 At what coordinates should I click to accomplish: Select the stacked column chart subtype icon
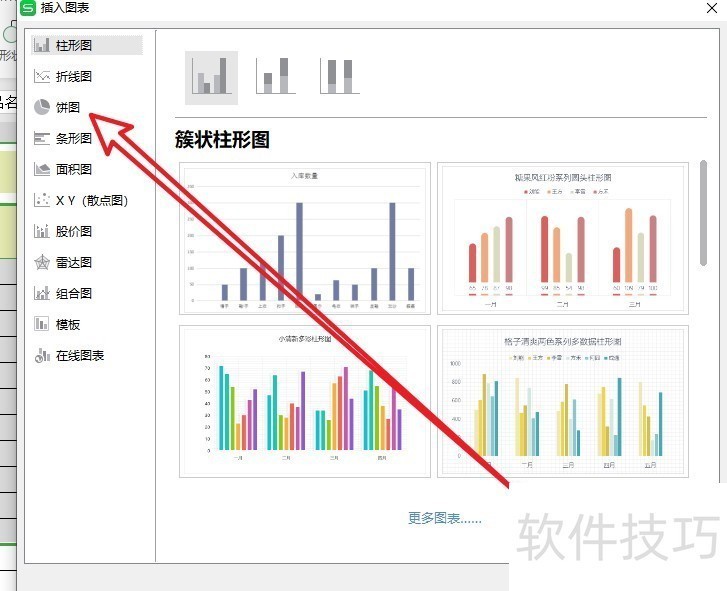click(x=275, y=77)
